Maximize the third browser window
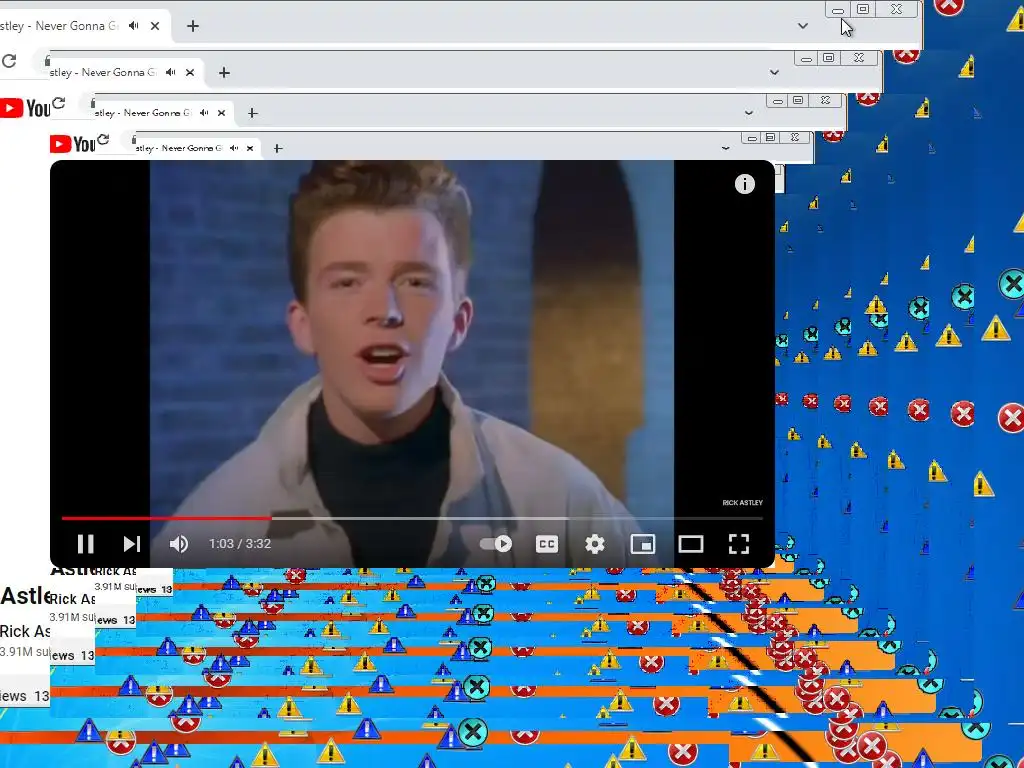 point(798,101)
